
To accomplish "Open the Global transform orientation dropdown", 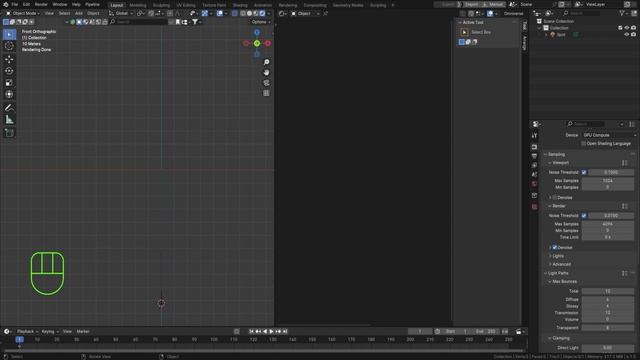I will (x=121, y=13).
